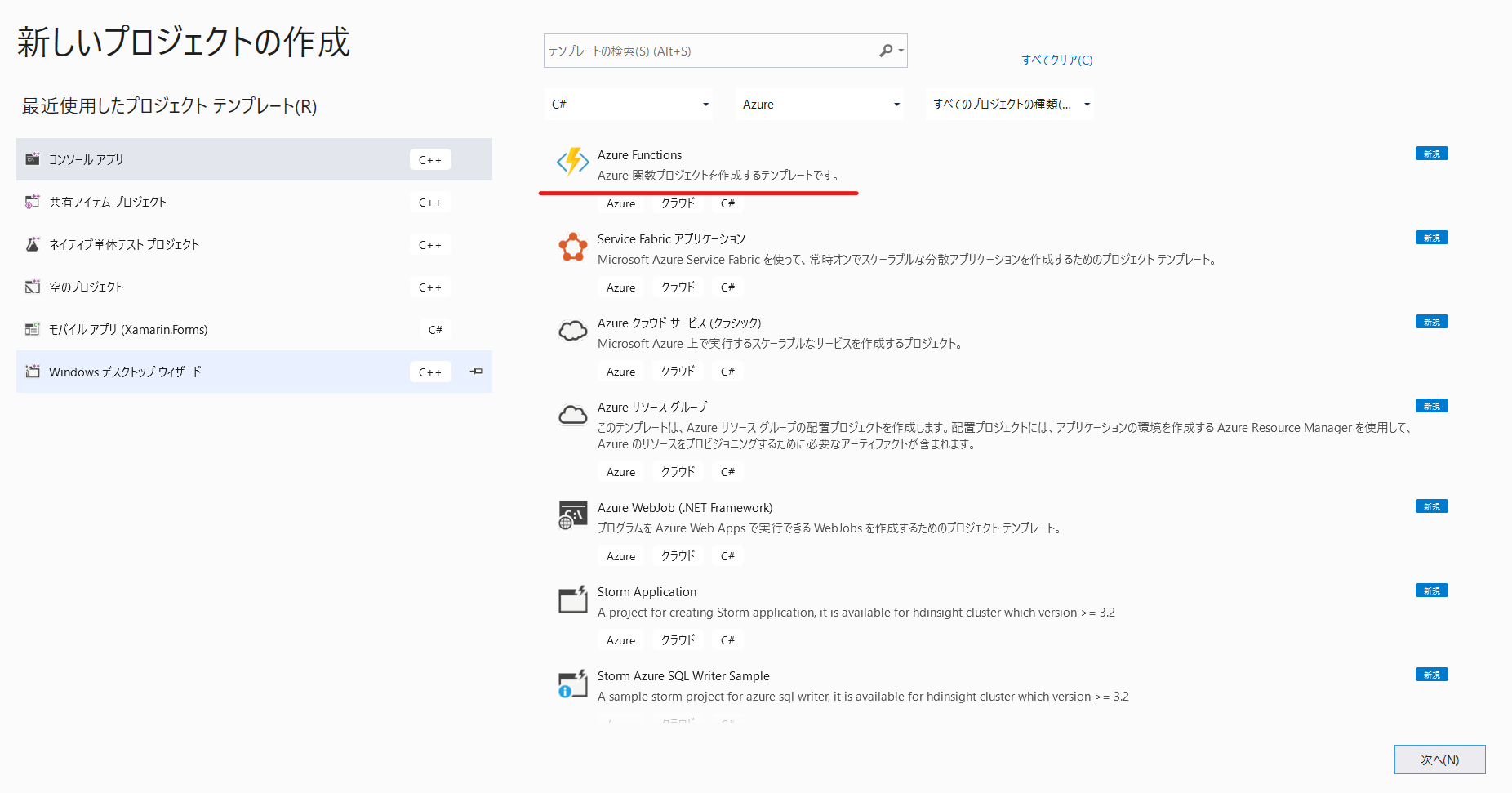This screenshot has height=793, width=1512.
Task: Open the Azure platform filter dropdown
Action: (x=820, y=105)
